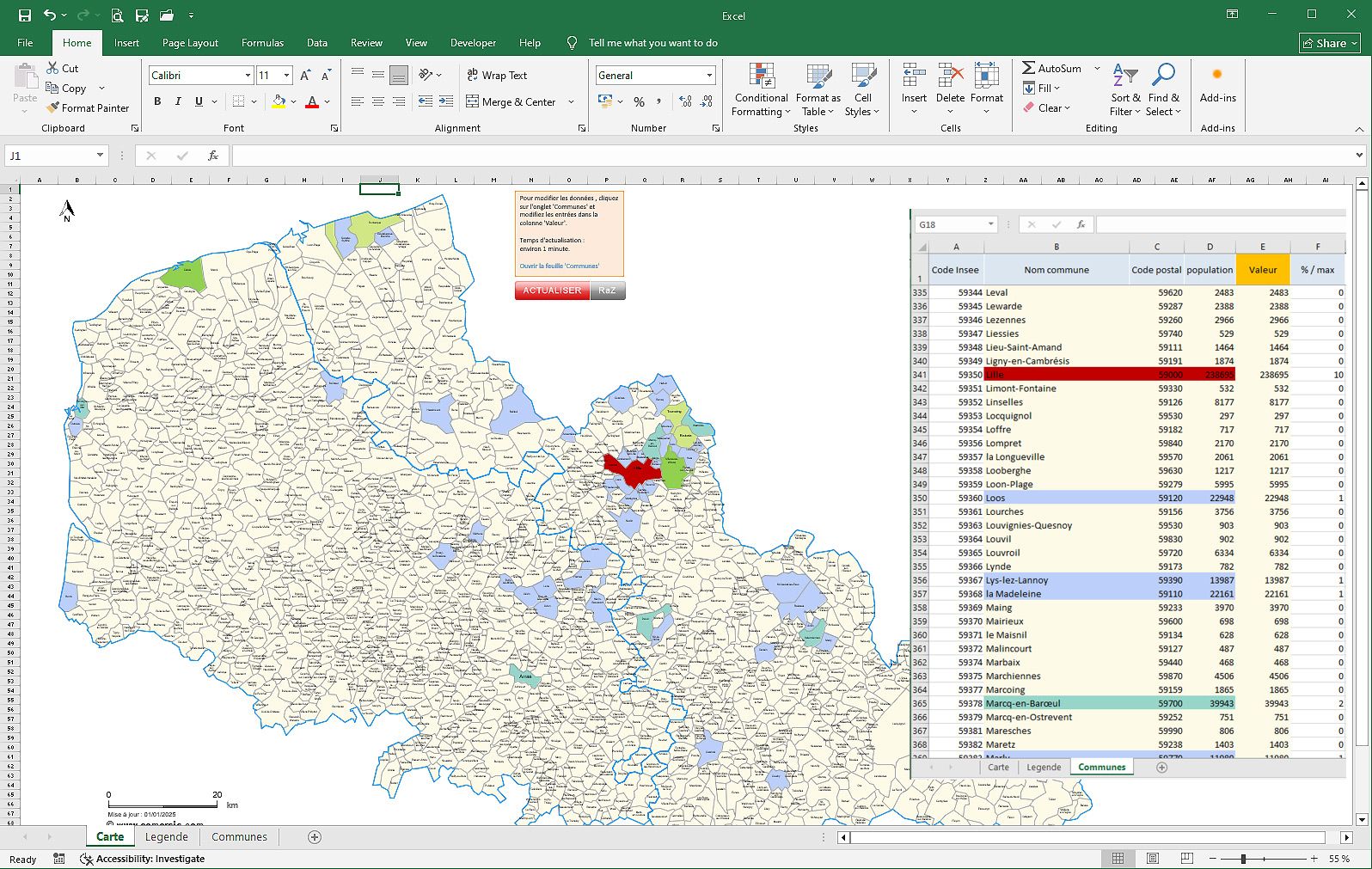Open the General number format dropdown

point(709,76)
